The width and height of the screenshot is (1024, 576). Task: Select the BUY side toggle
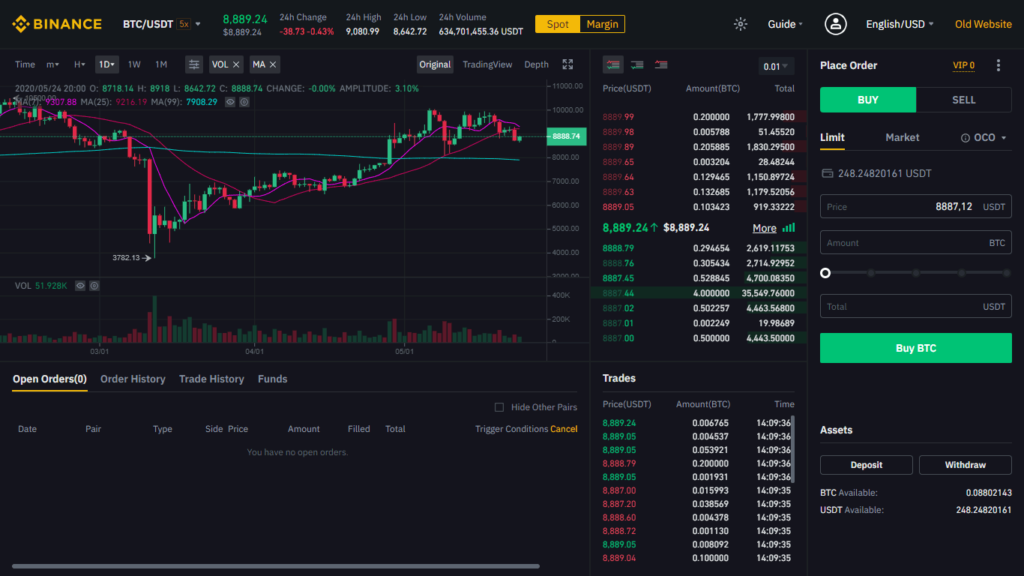pyautogui.click(x=868, y=100)
